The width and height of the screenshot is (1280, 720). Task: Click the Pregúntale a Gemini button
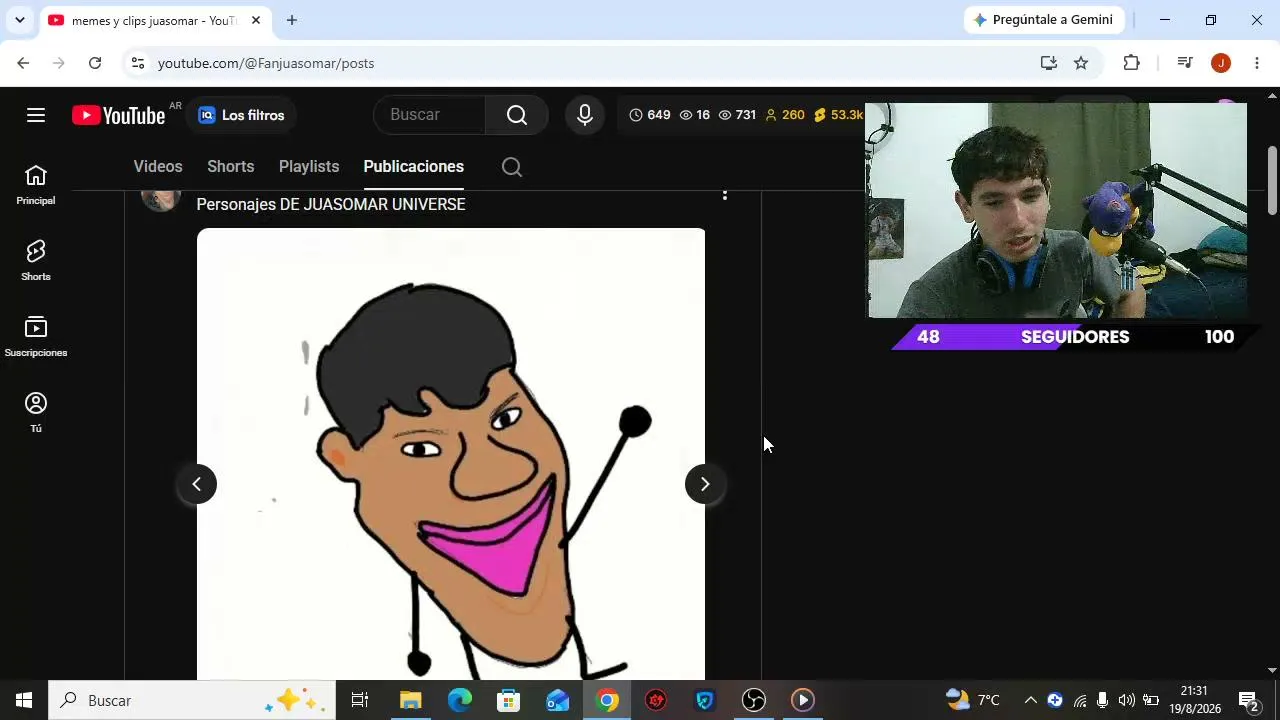[x=1044, y=20]
